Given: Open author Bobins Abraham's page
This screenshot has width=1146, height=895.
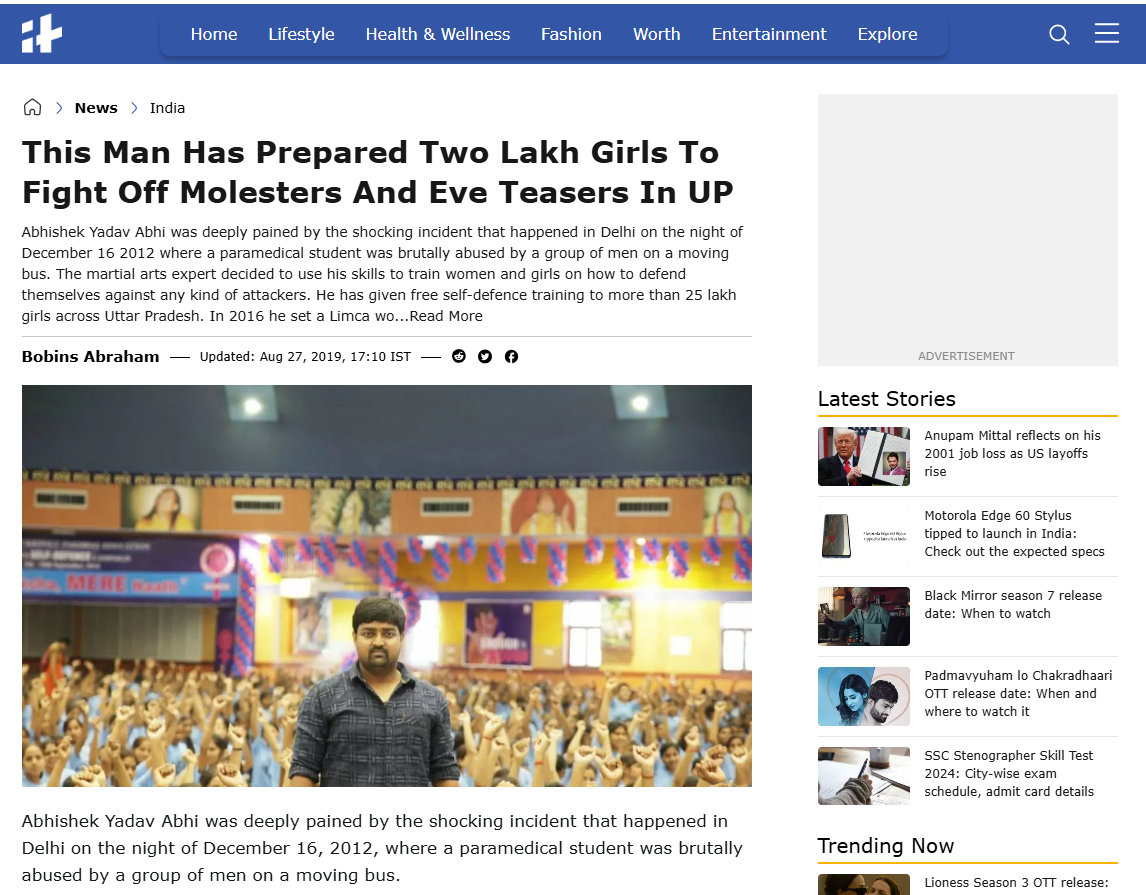Looking at the screenshot, I should [x=91, y=357].
